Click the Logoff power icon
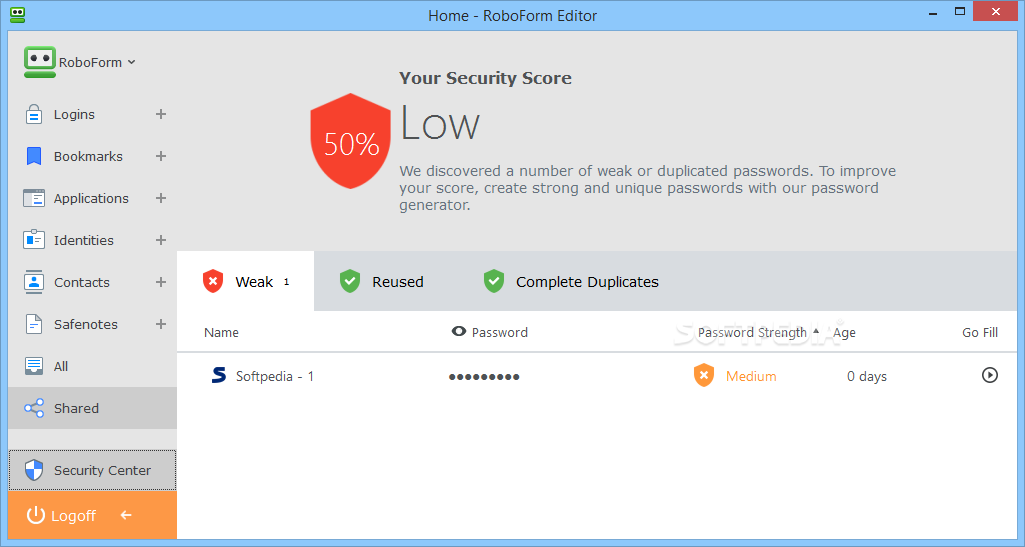The image size is (1025, 547). [35, 515]
